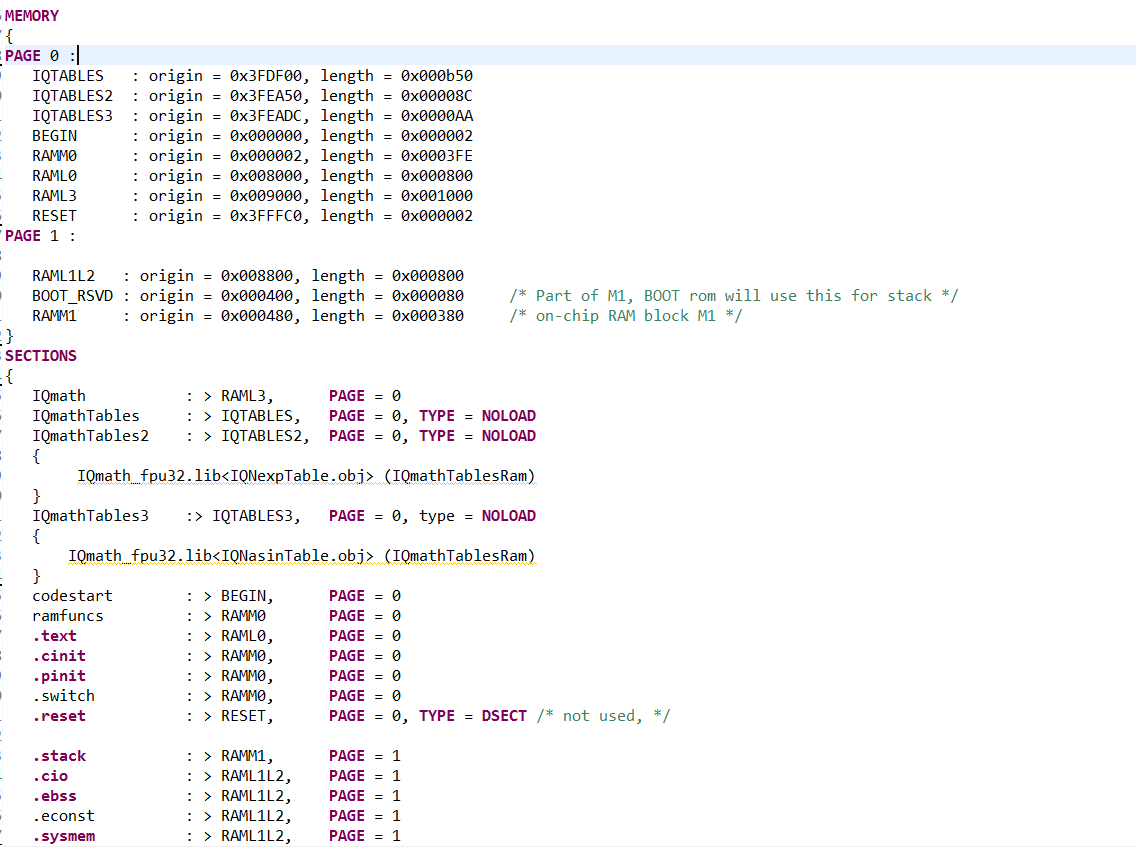Click the RESET memory region name

[x=54, y=216]
